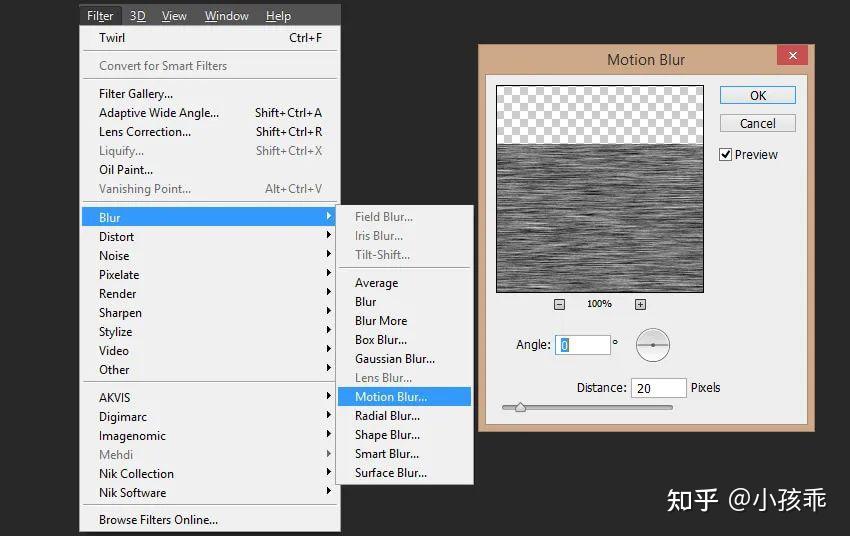
Task: Choose the plain Blur filter in submenu
Action: (x=404, y=302)
